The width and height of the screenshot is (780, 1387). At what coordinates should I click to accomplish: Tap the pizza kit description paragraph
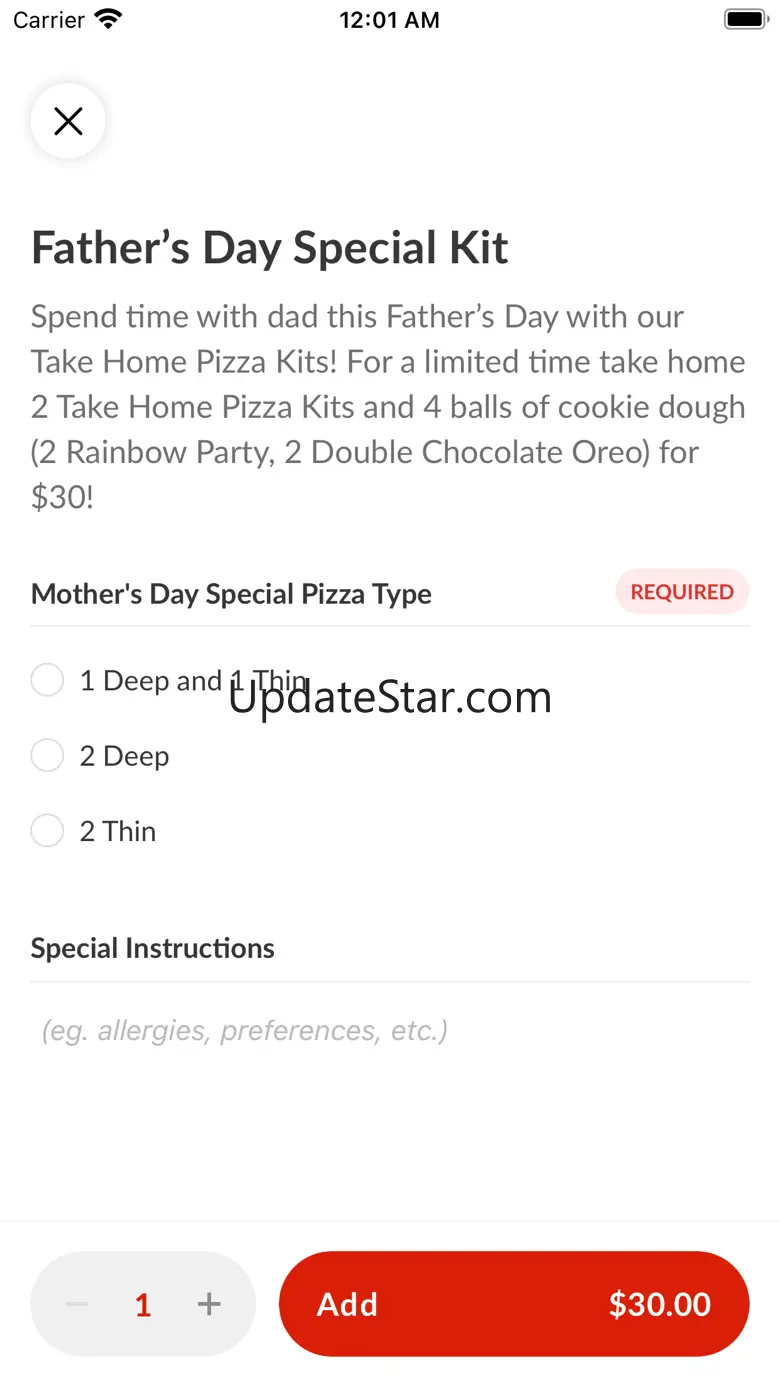(x=388, y=406)
